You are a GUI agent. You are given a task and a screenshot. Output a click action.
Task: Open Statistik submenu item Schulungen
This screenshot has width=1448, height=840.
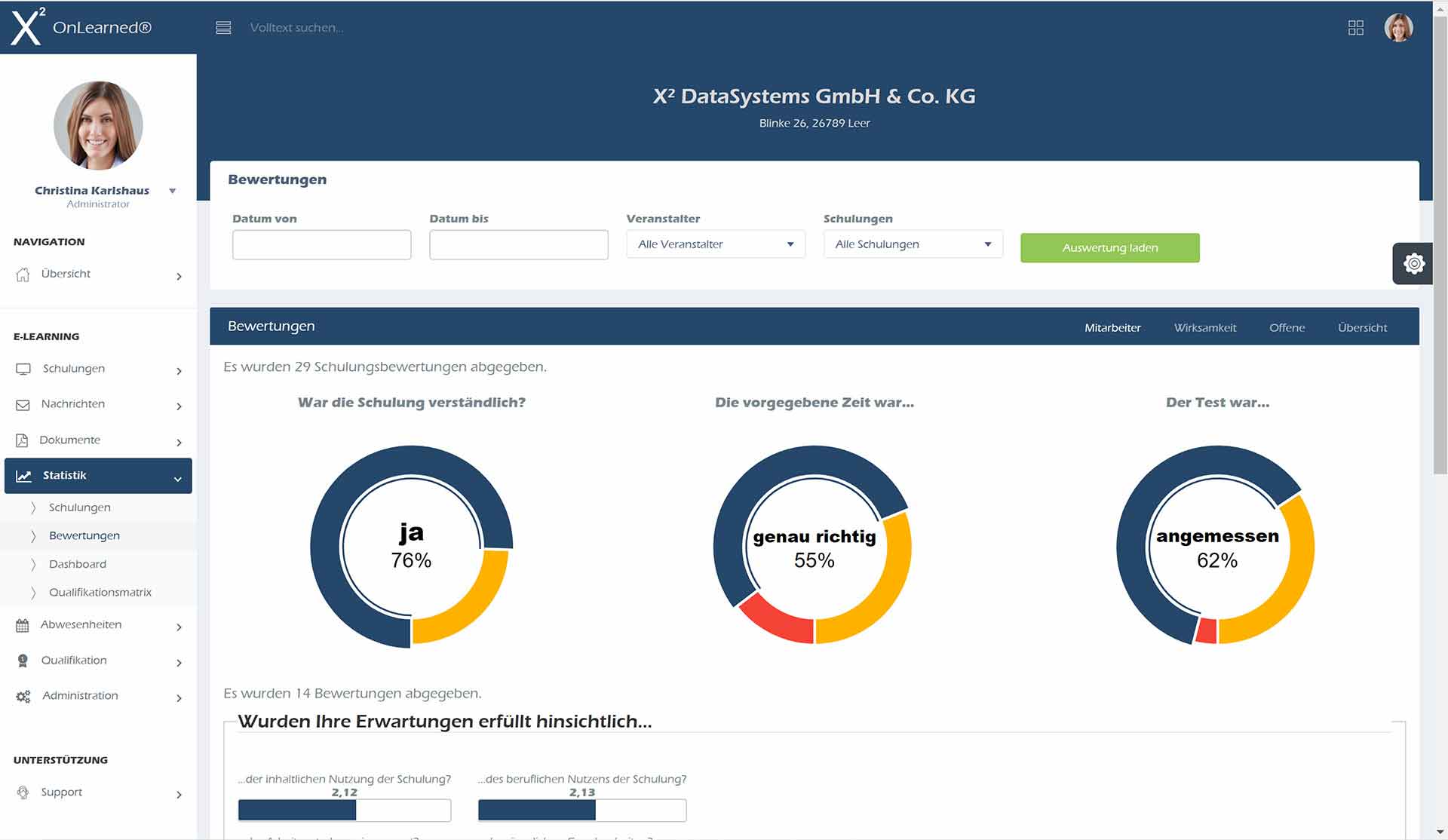[x=79, y=507]
